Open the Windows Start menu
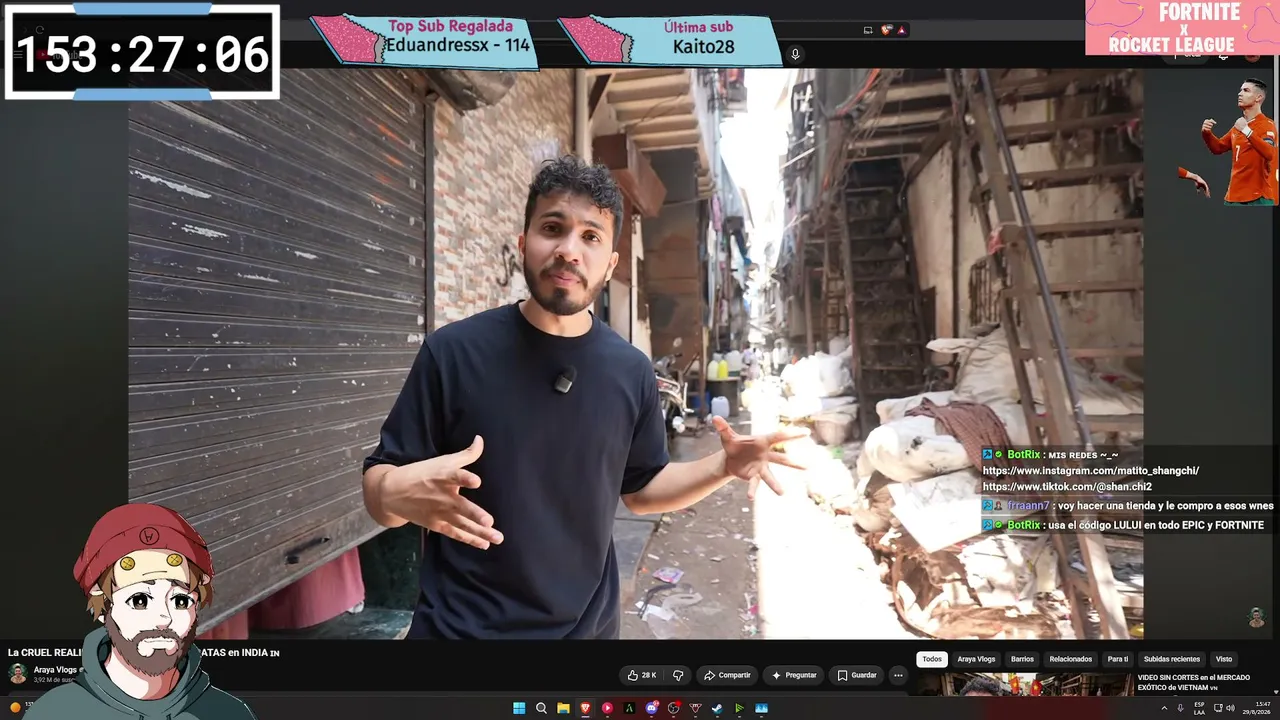The width and height of the screenshot is (1280, 720). click(x=519, y=708)
